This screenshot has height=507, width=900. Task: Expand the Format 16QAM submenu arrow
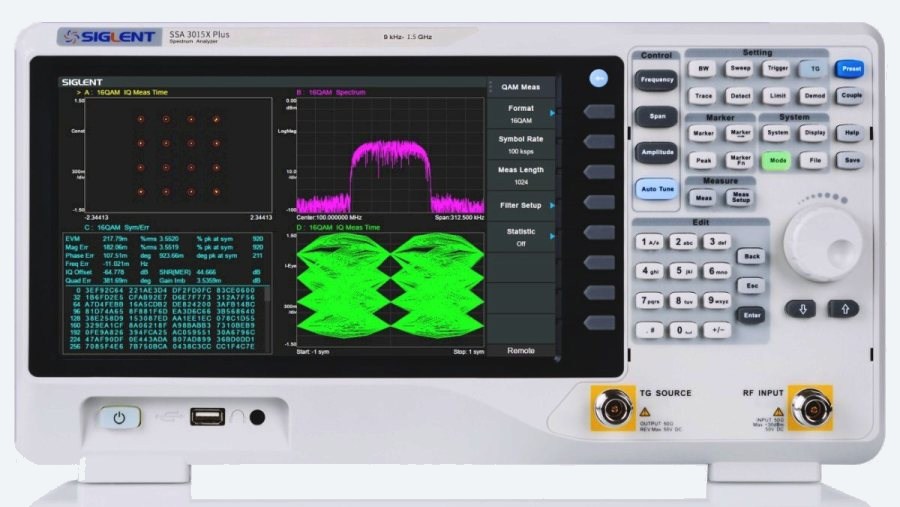[552, 113]
